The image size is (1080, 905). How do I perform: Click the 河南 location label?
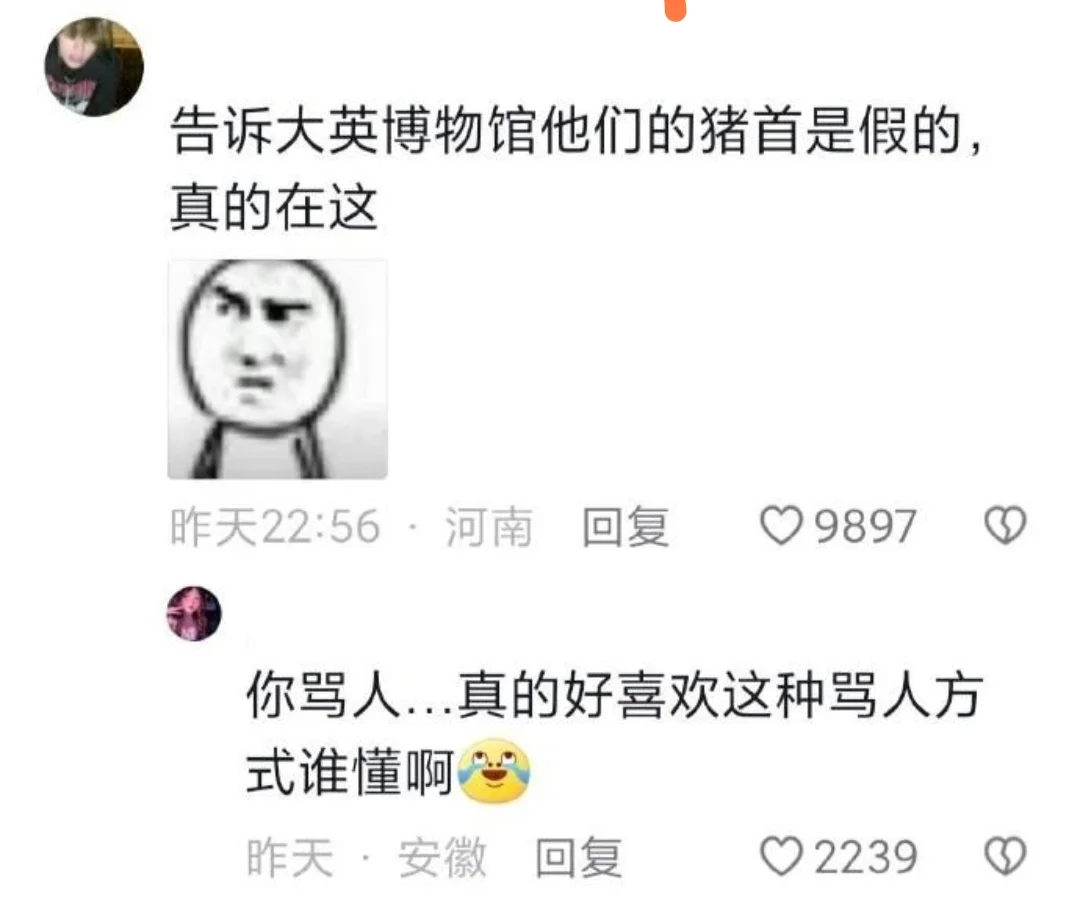(x=489, y=527)
